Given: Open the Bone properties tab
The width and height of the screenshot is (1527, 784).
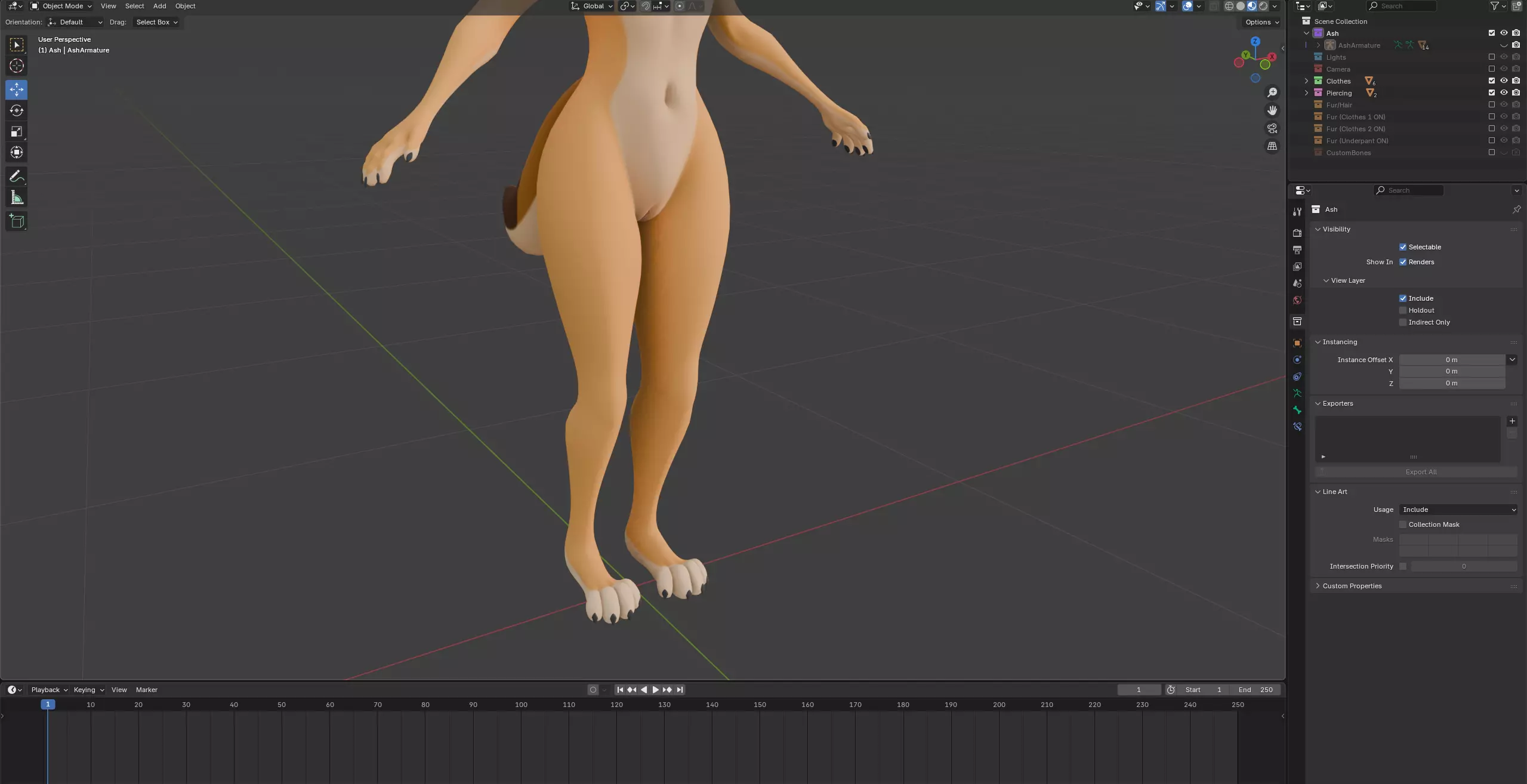Looking at the screenshot, I should (x=1297, y=410).
